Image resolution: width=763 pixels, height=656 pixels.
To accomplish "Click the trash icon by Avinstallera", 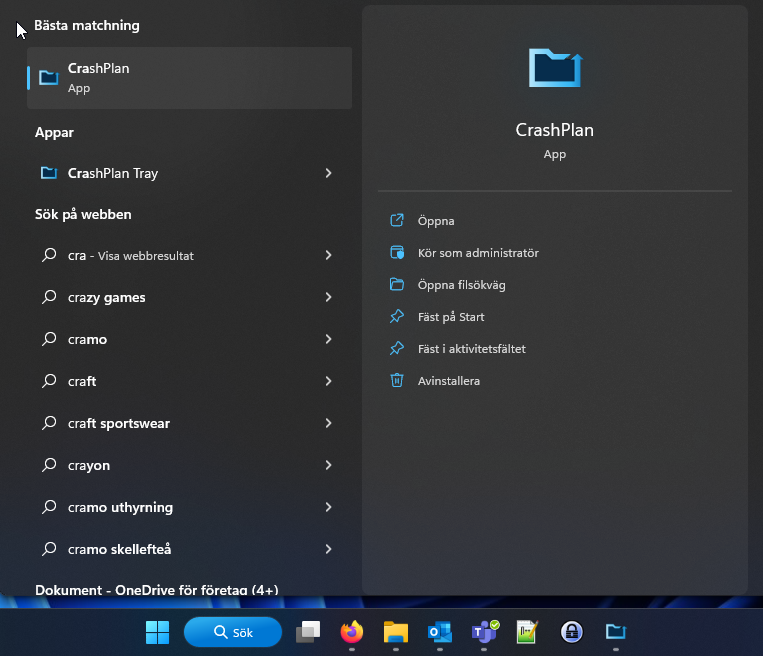I will (397, 381).
